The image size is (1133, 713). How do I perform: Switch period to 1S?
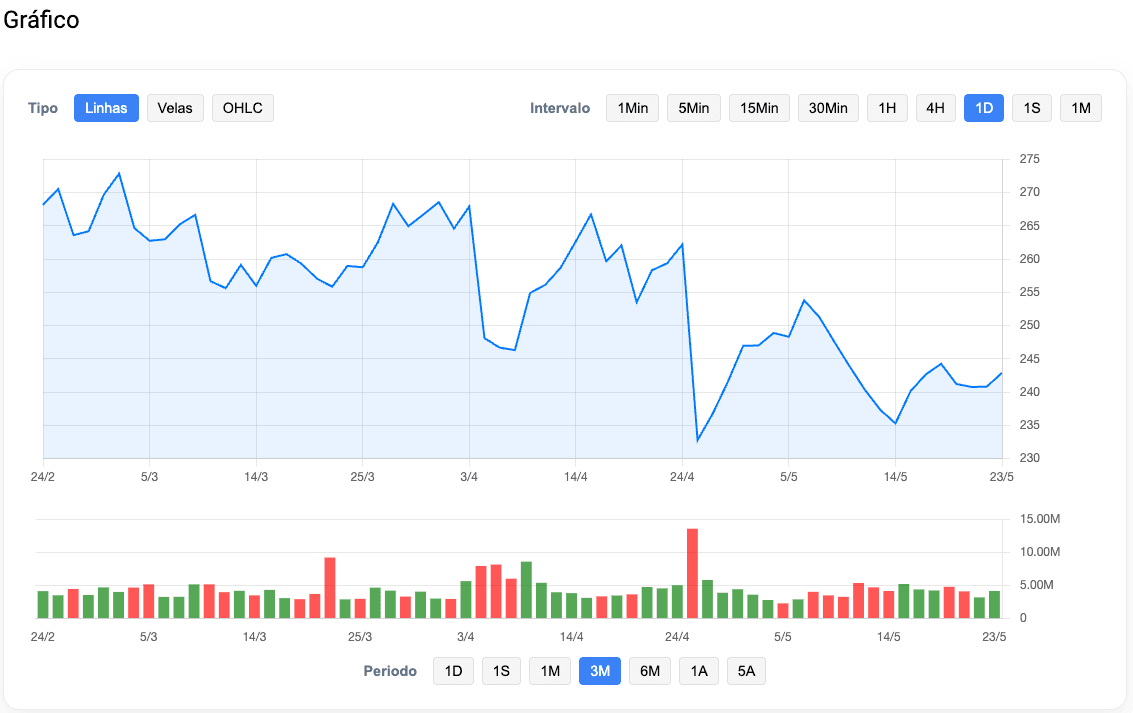tap(501, 671)
